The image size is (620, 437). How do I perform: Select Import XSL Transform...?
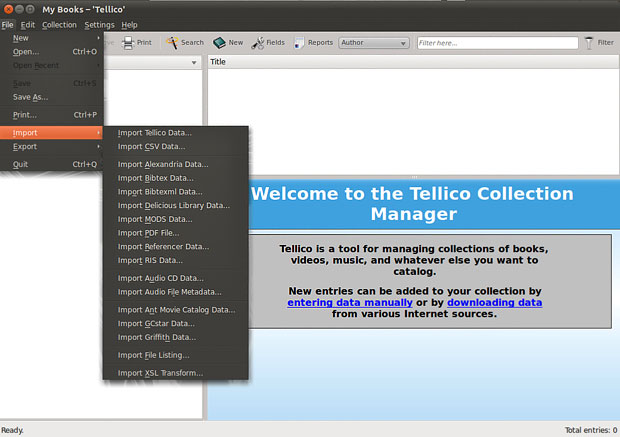(x=176, y=373)
